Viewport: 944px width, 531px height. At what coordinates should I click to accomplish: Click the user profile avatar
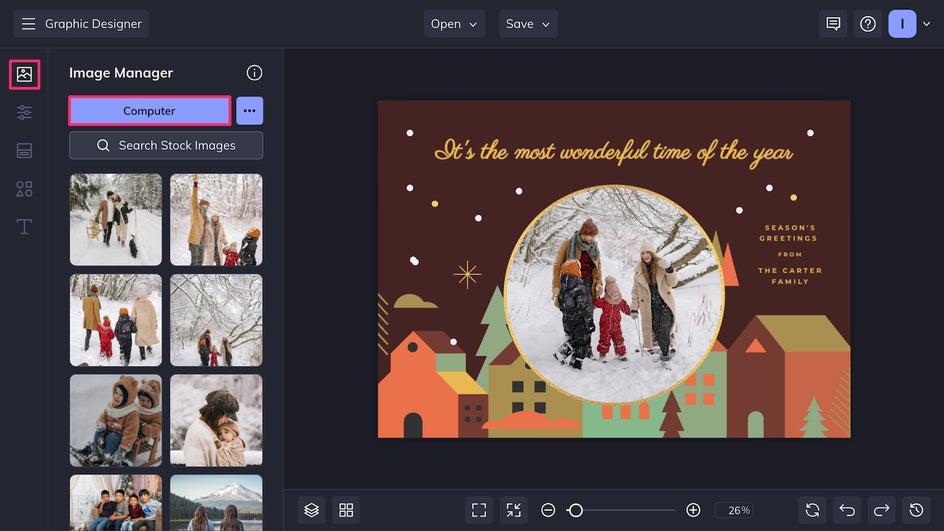point(902,24)
